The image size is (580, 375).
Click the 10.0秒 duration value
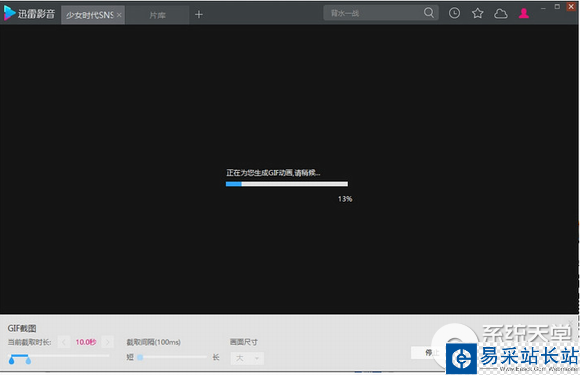(x=86, y=342)
